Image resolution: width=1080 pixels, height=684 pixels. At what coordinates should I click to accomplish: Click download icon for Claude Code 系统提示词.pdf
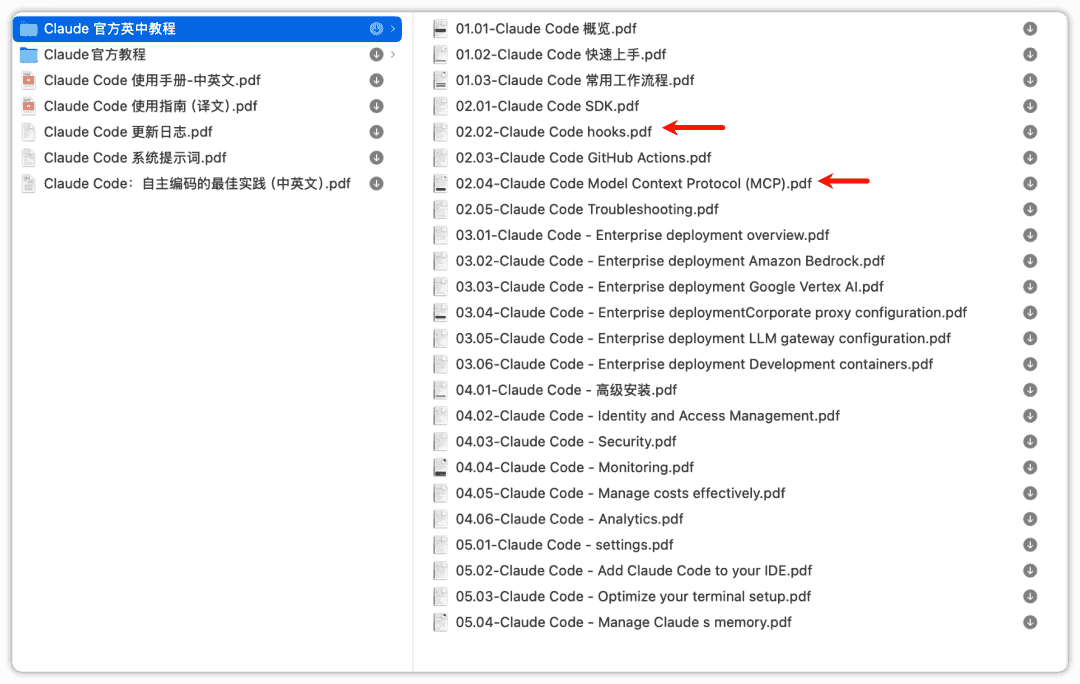(377, 158)
